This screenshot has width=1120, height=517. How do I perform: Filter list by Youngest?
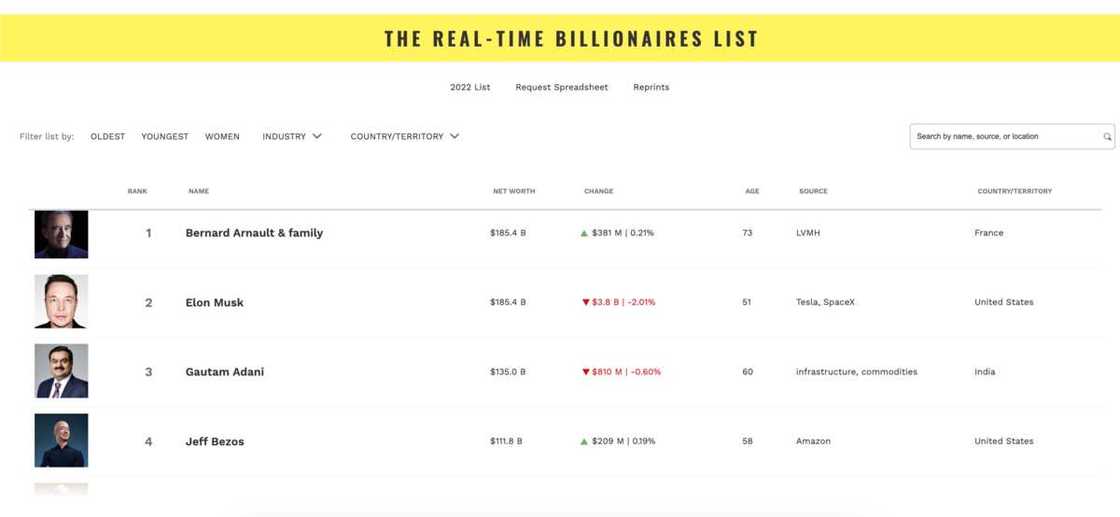(x=165, y=137)
